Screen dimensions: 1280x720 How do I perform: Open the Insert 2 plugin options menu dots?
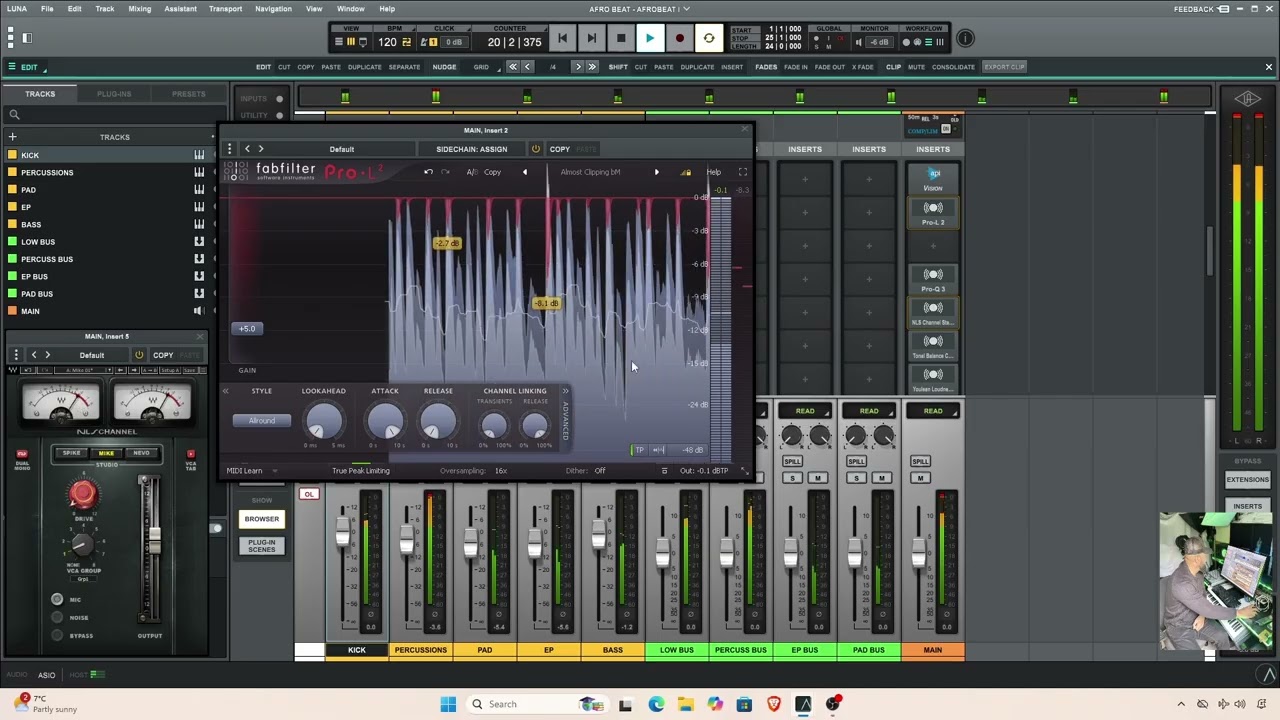tap(229, 149)
